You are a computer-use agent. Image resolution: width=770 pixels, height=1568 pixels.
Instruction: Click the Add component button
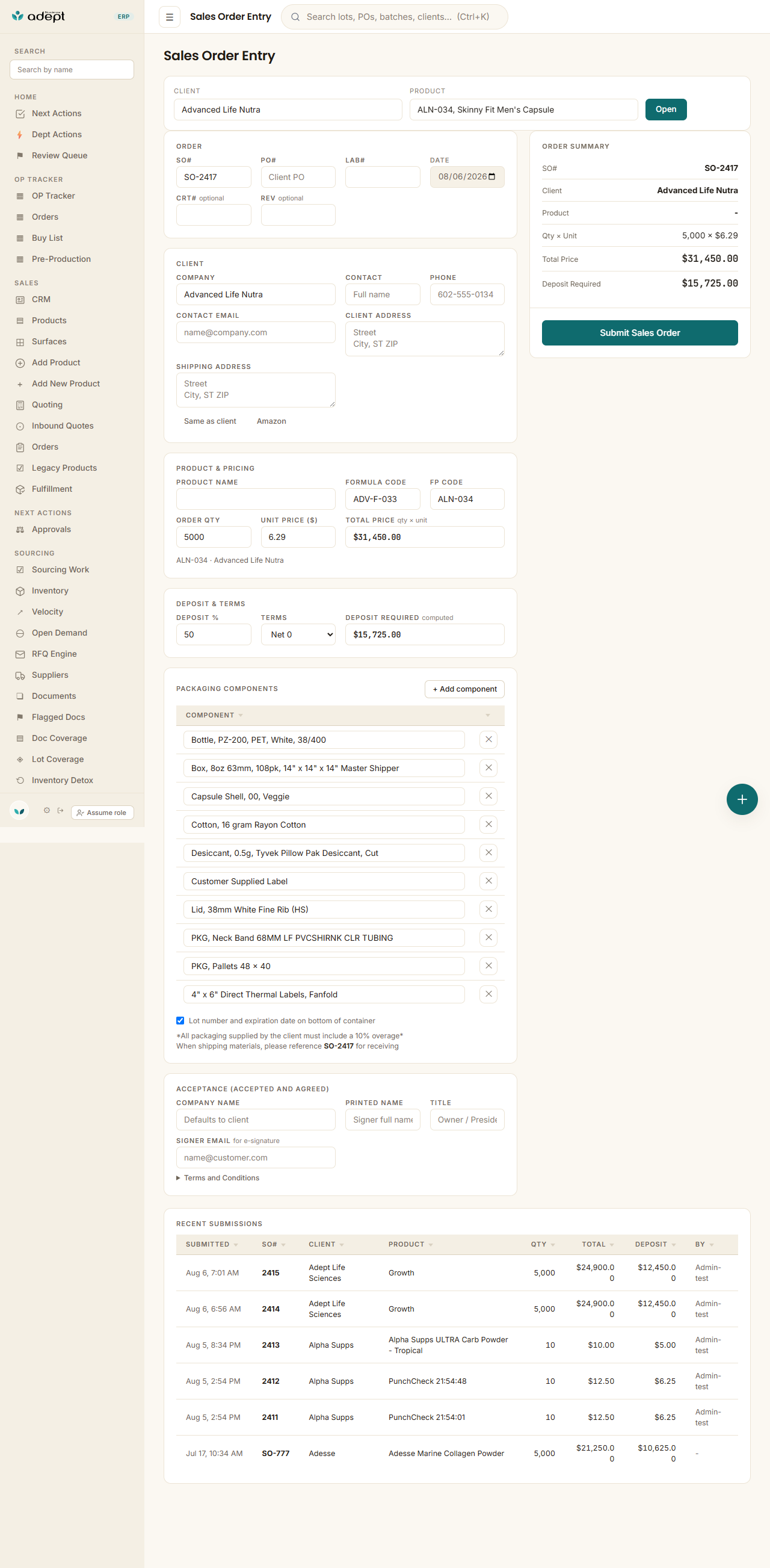coord(464,689)
